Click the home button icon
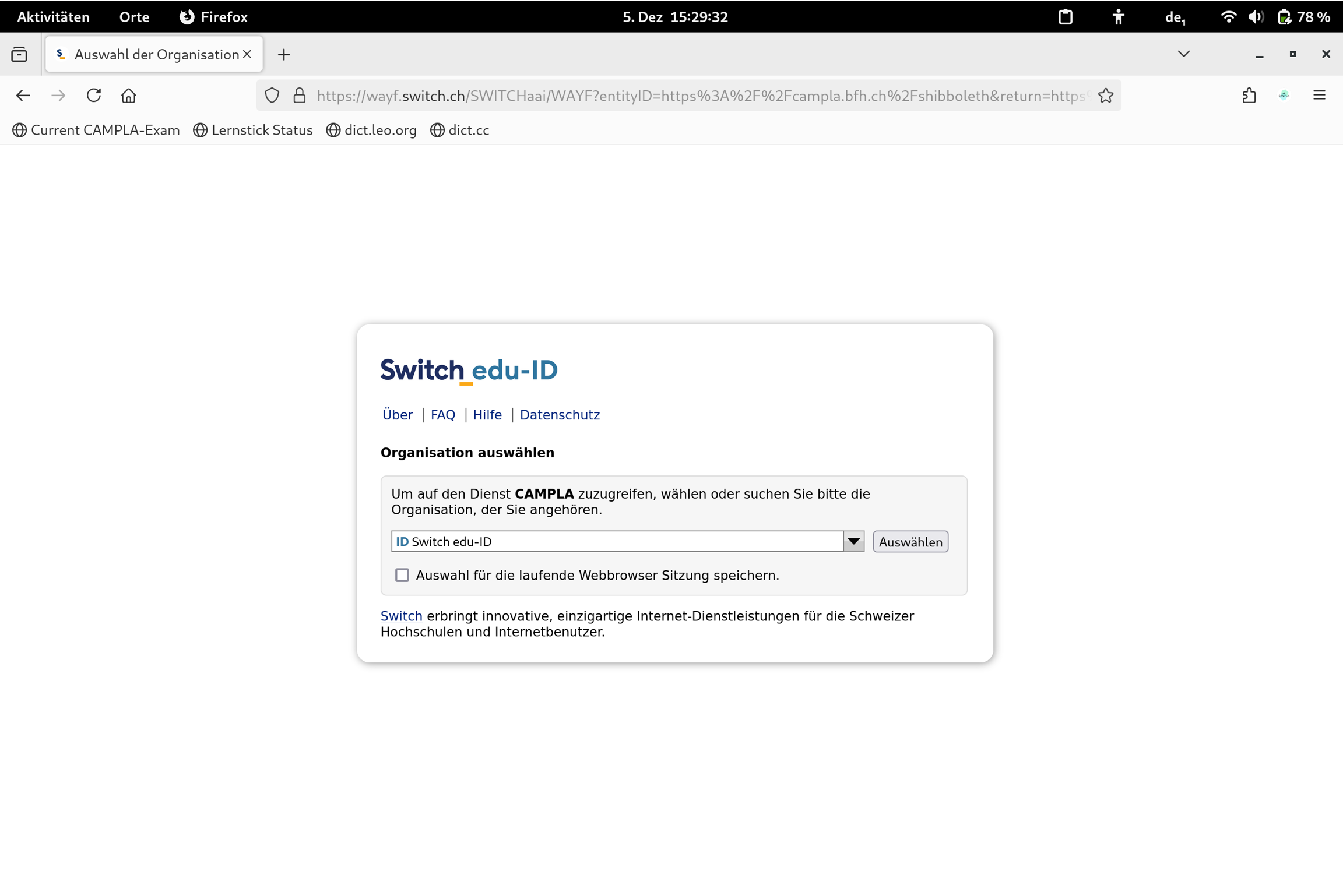Viewport: 1343px width, 896px height. point(128,96)
